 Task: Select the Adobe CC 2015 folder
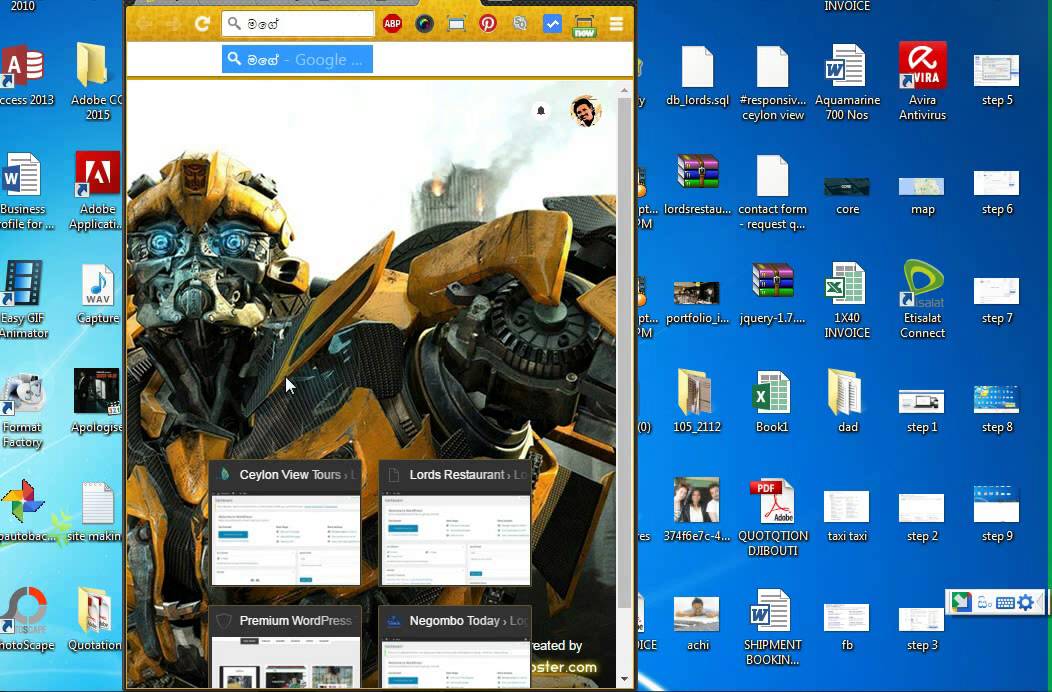[x=96, y=82]
